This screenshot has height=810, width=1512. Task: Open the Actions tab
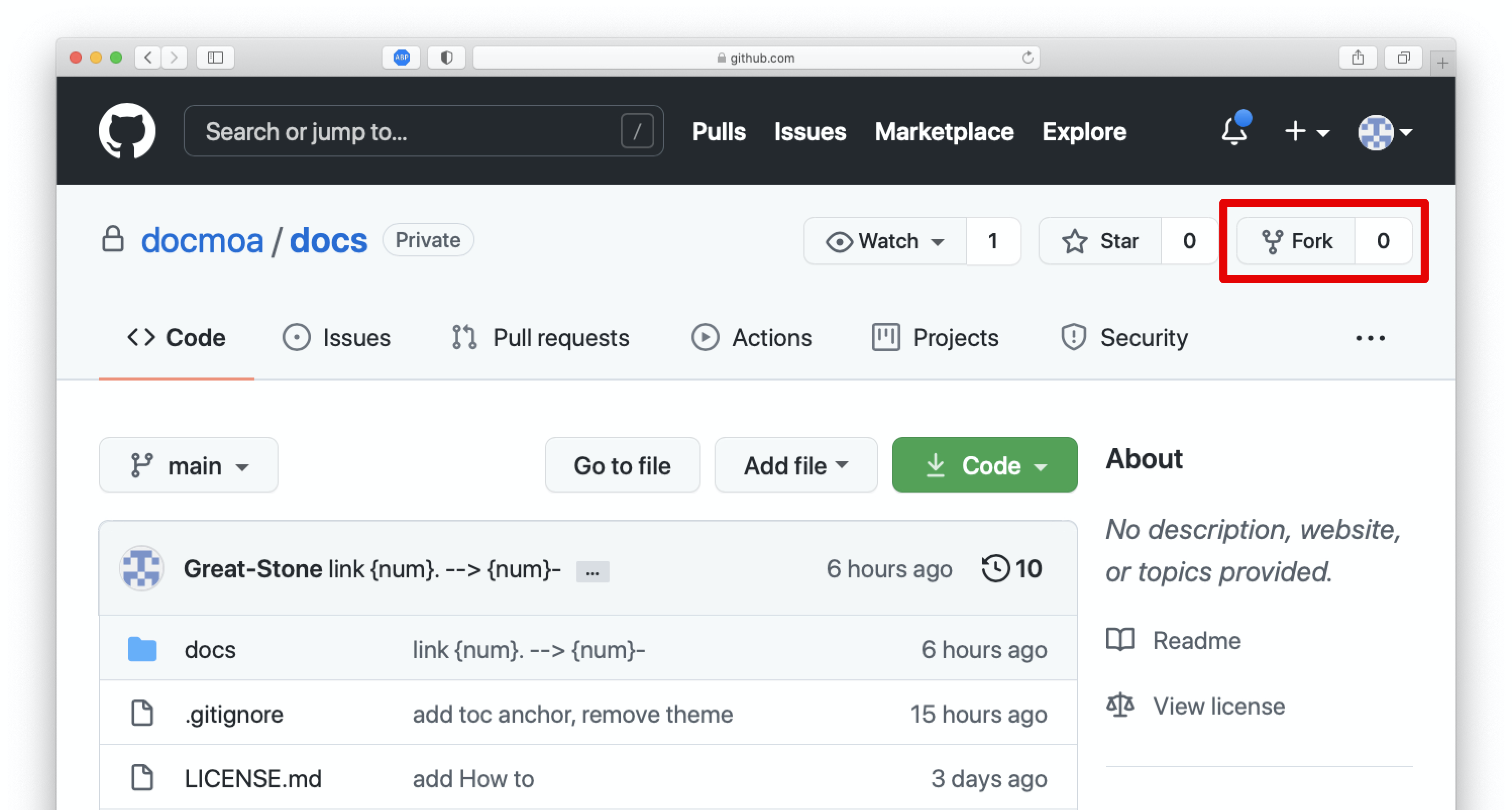click(752, 338)
